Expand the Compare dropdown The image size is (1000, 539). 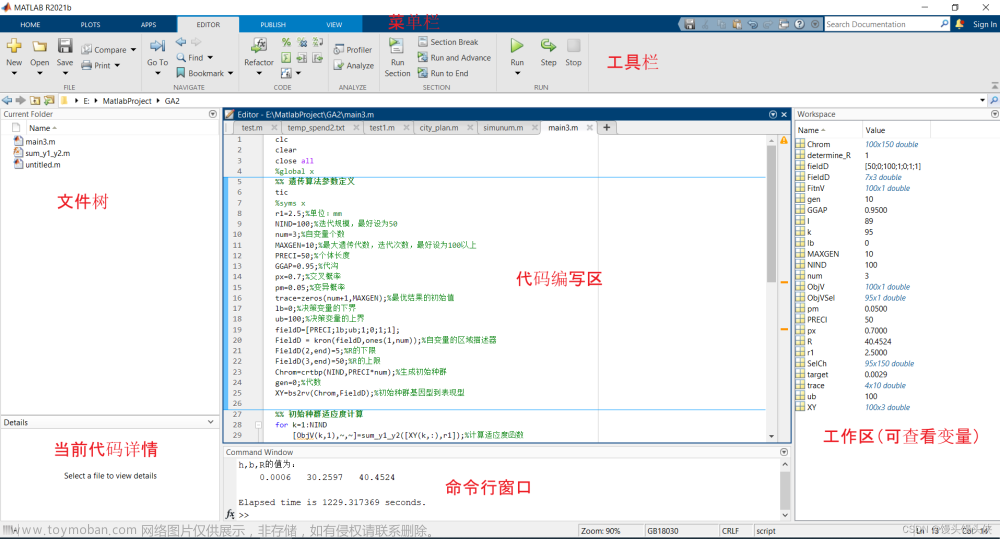133,50
